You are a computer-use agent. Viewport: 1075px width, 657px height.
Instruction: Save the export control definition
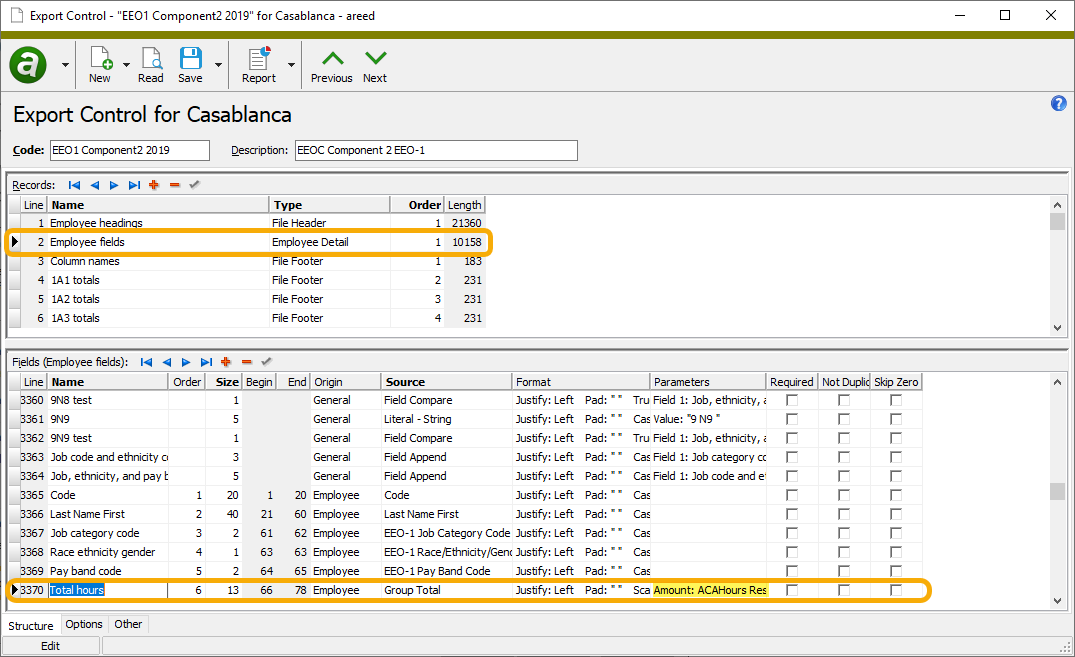(190, 63)
